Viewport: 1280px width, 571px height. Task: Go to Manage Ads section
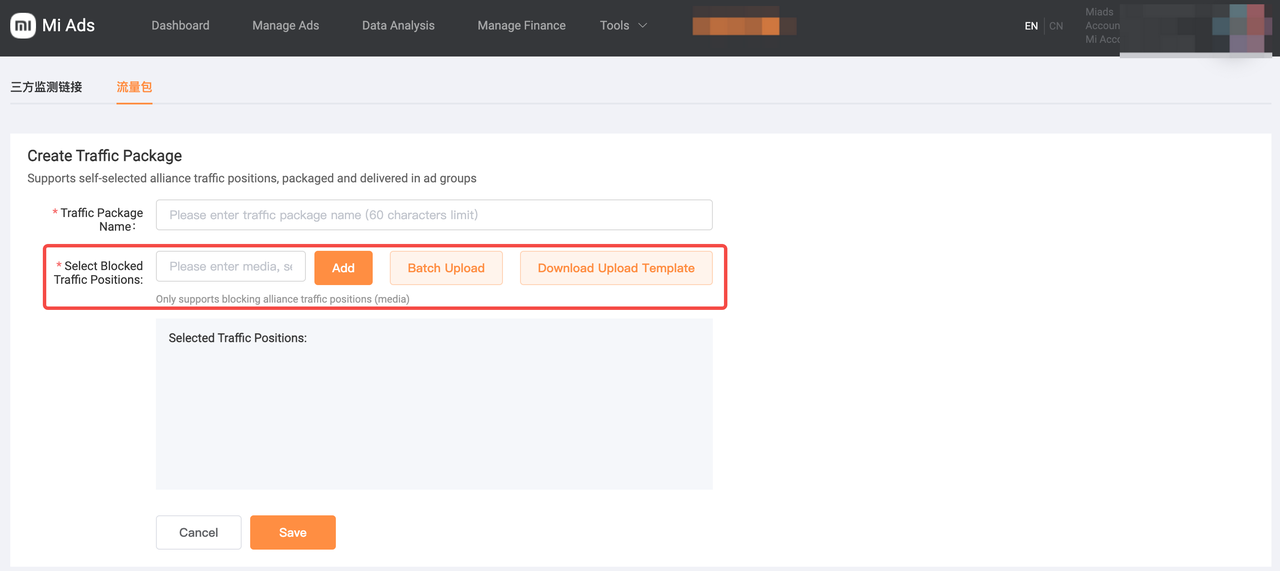pyautogui.click(x=285, y=26)
